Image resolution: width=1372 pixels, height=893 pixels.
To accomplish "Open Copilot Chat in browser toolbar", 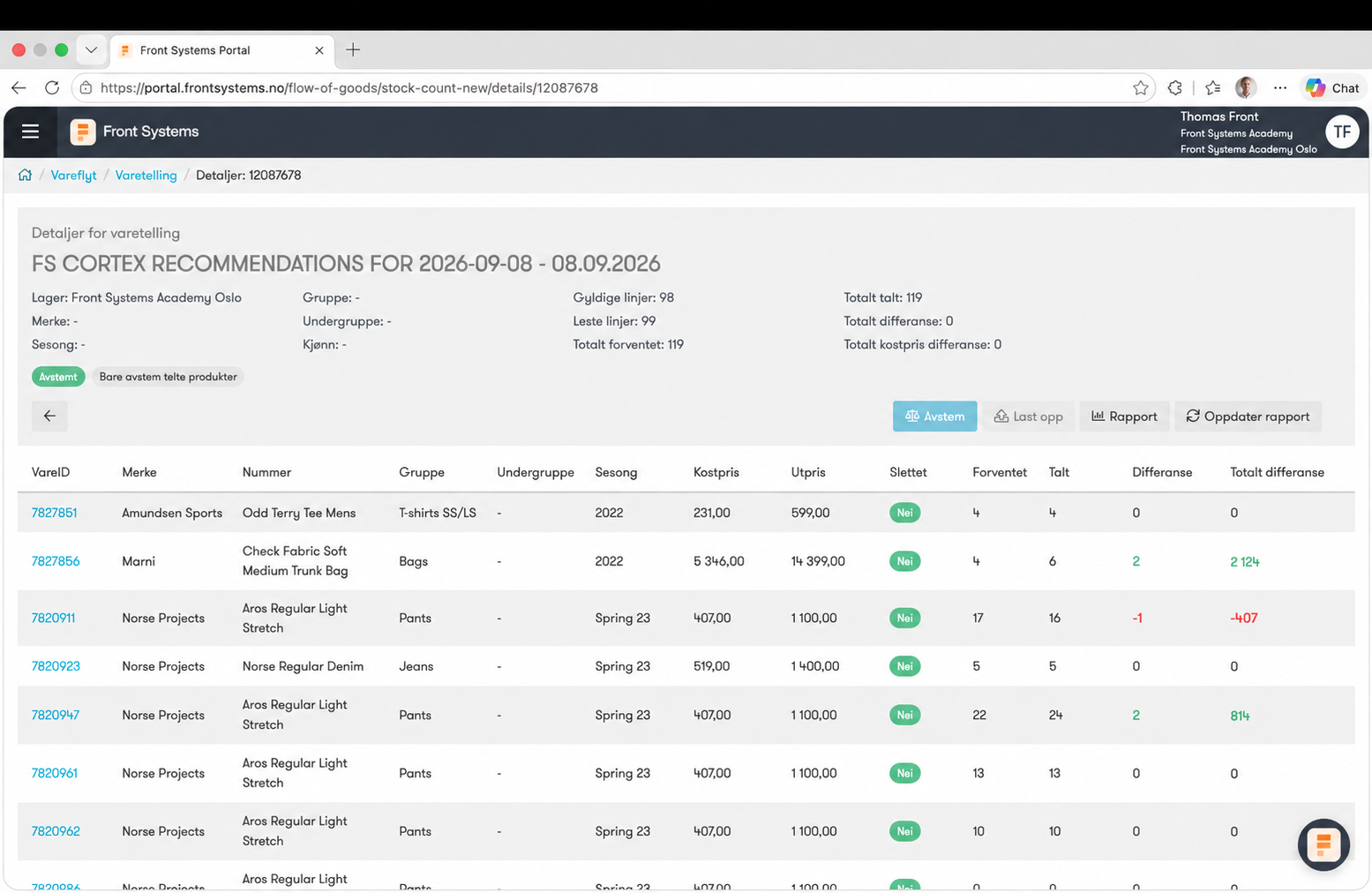I will pos(1333,87).
